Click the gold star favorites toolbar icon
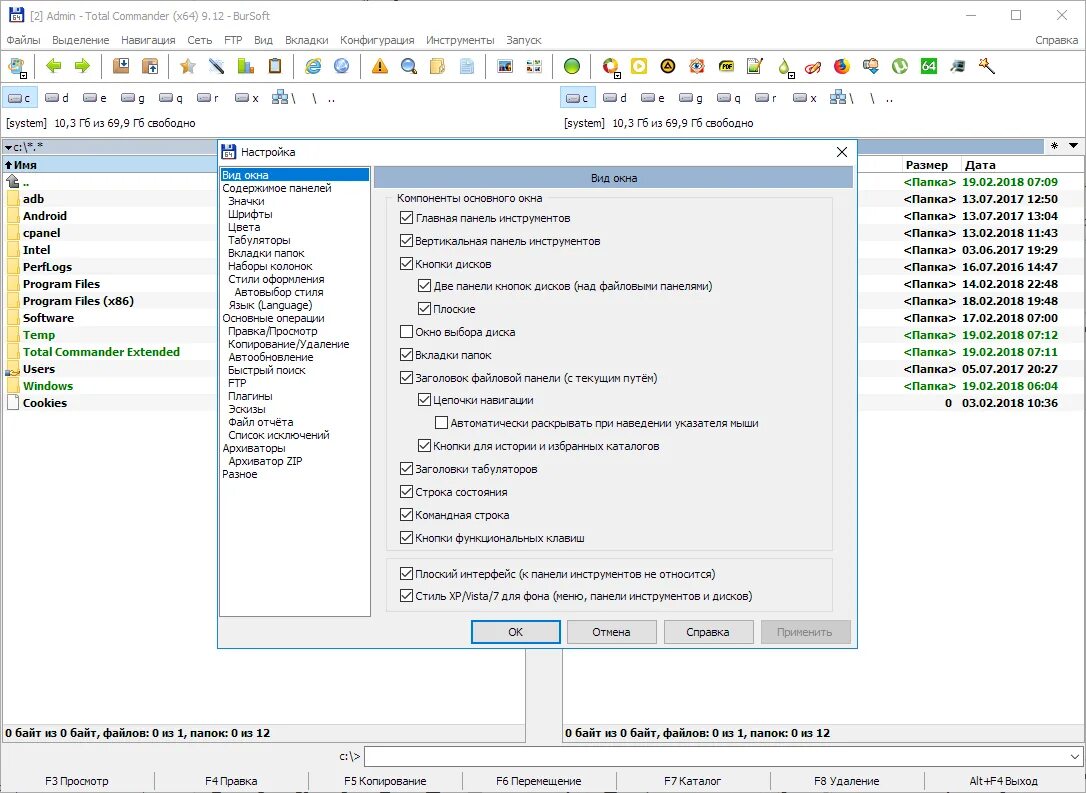This screenshot has height=793, width=1086. (188, 66)
